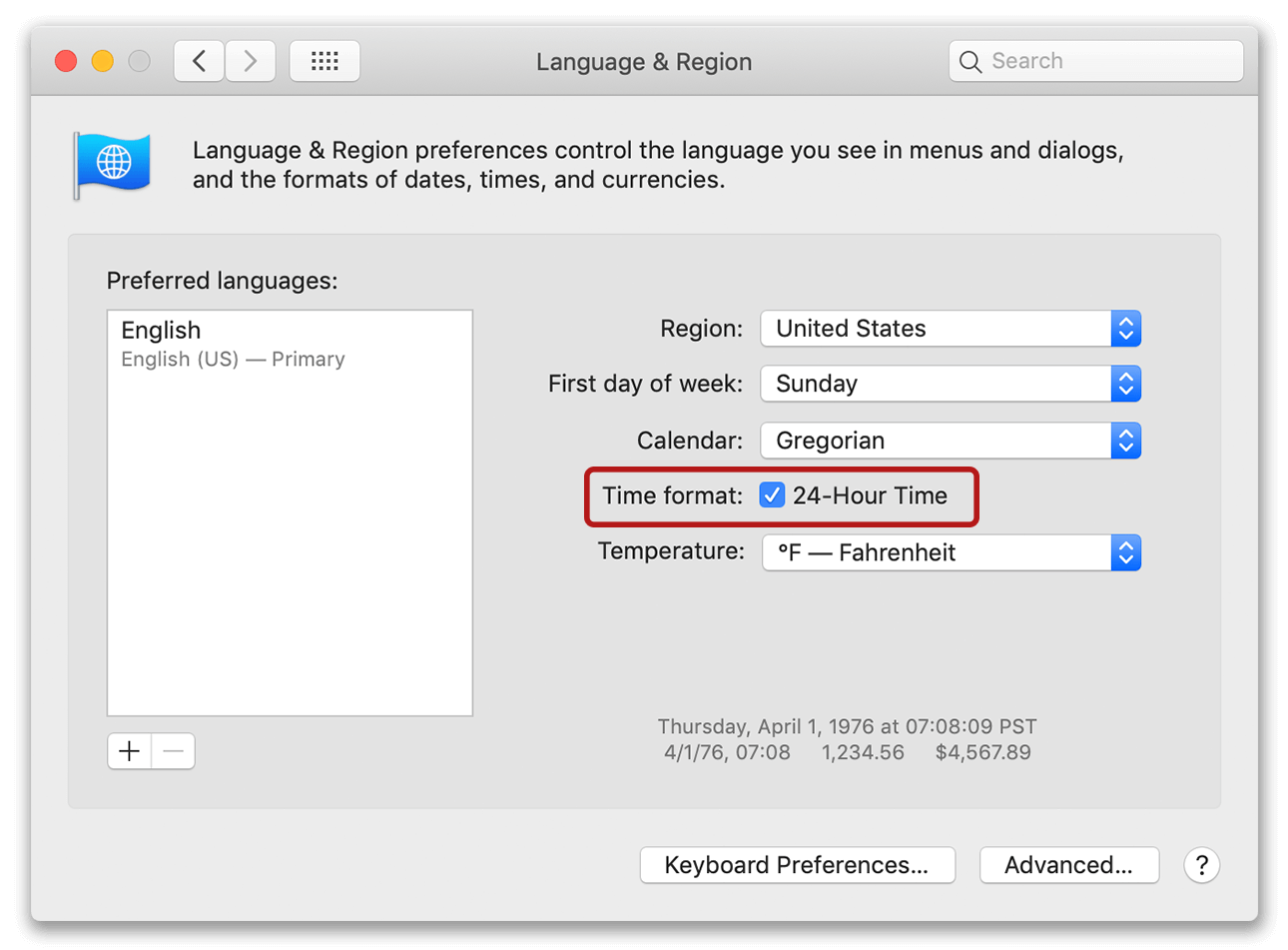Screen dimensions: 1288x950
Task: Open the Calendar dropdown set to Gregorian
Action: (x=950, y=441)
